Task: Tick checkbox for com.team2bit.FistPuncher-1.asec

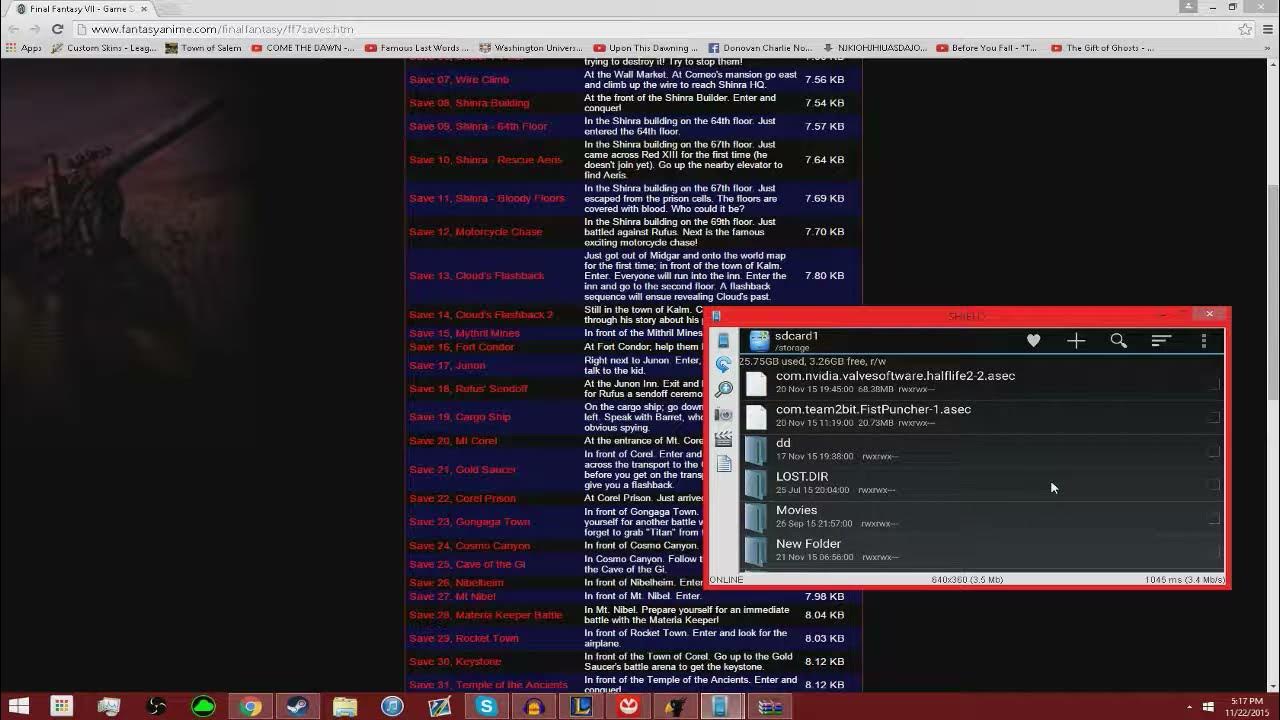Action: (x=1213, y=417)
